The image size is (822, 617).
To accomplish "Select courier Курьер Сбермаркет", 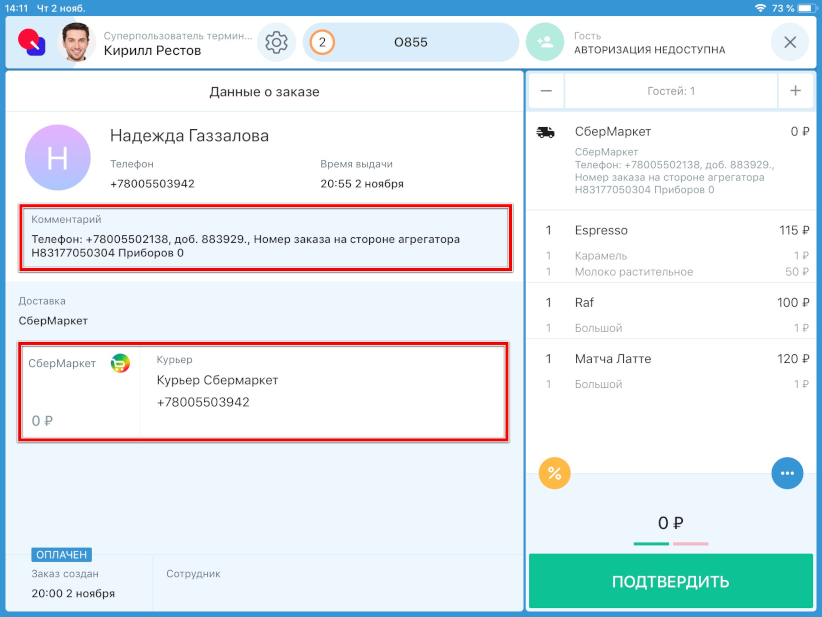I will [x=217, y=381].
